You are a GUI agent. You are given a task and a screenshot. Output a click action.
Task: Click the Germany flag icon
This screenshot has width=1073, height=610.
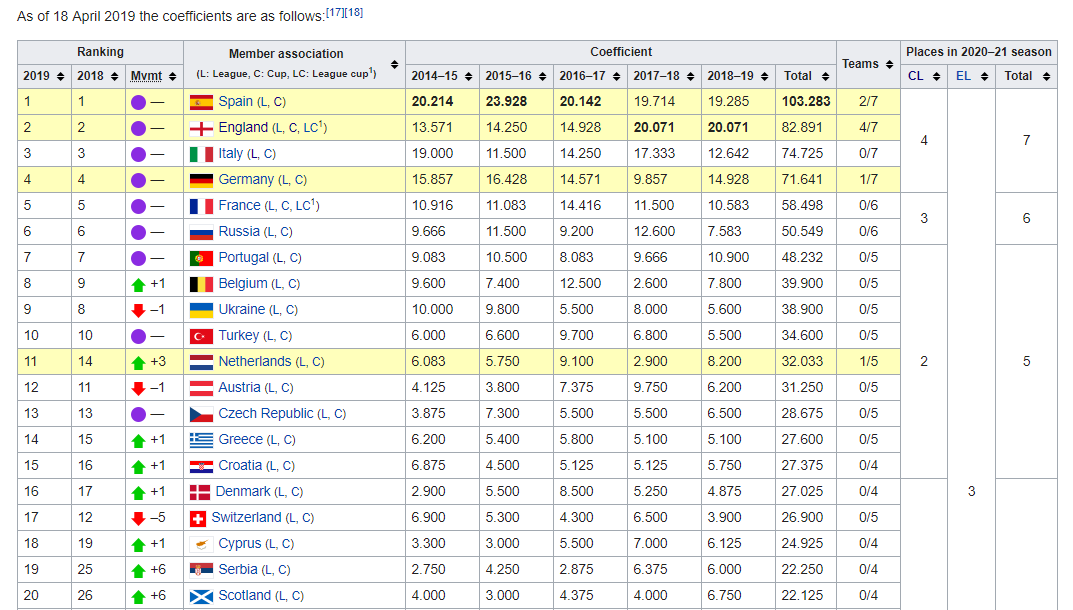[201, 181]
